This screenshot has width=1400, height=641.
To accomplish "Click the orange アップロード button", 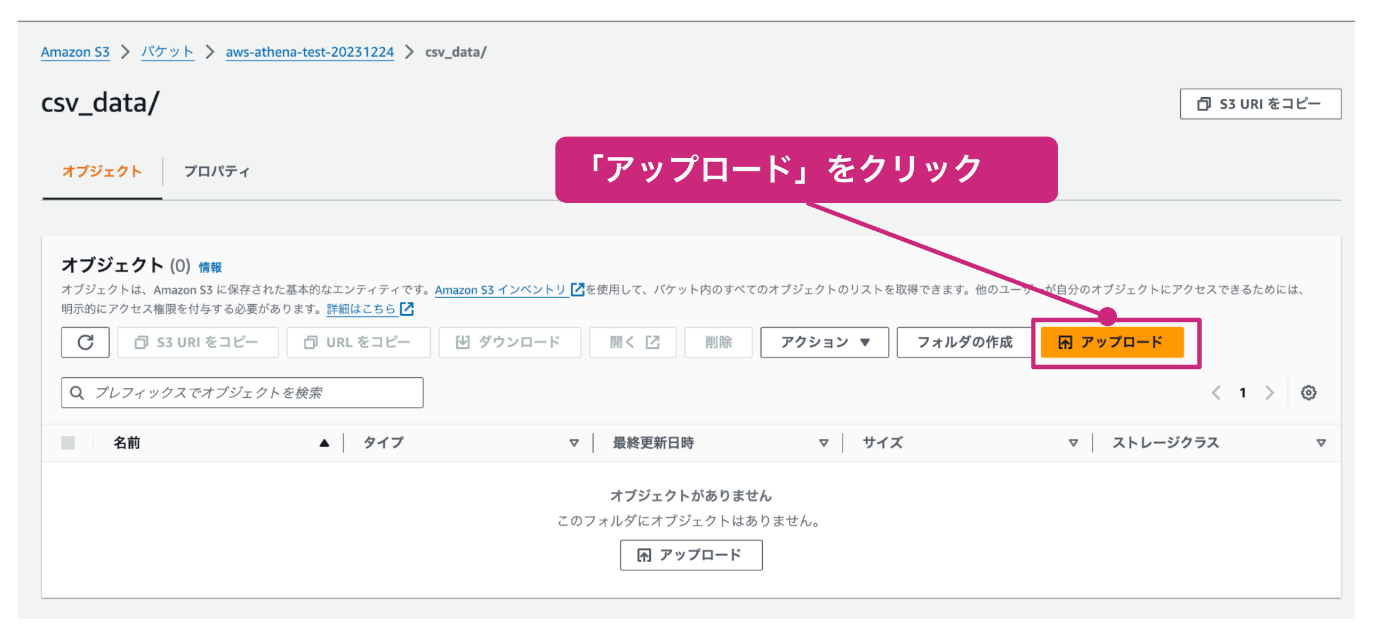I will (1112, 342).
